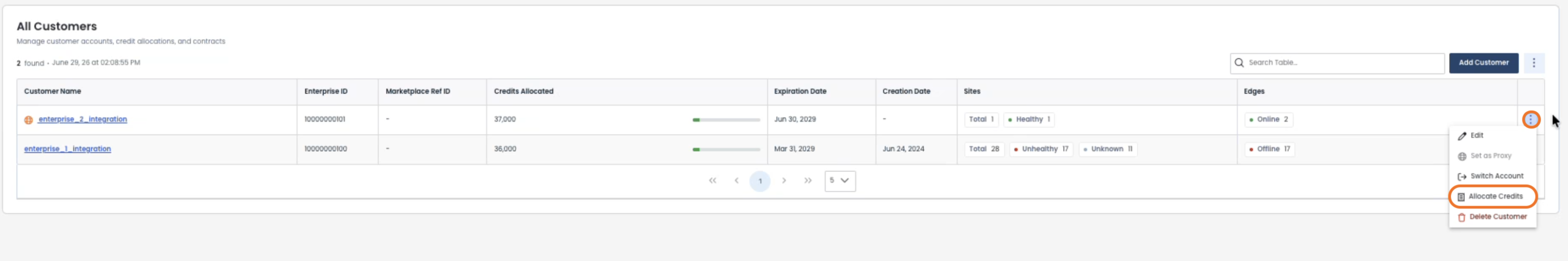Go to first page arrow

pyautogui.click(x=712, y=181)
